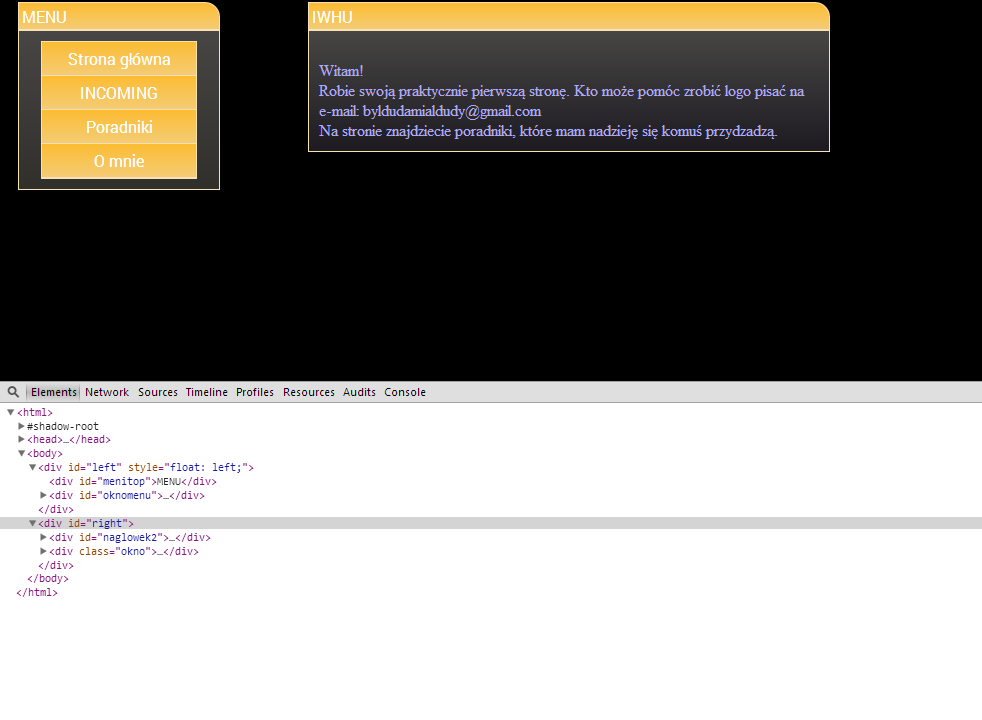Click the DevTools search magnifier icon

pos(13,392)
